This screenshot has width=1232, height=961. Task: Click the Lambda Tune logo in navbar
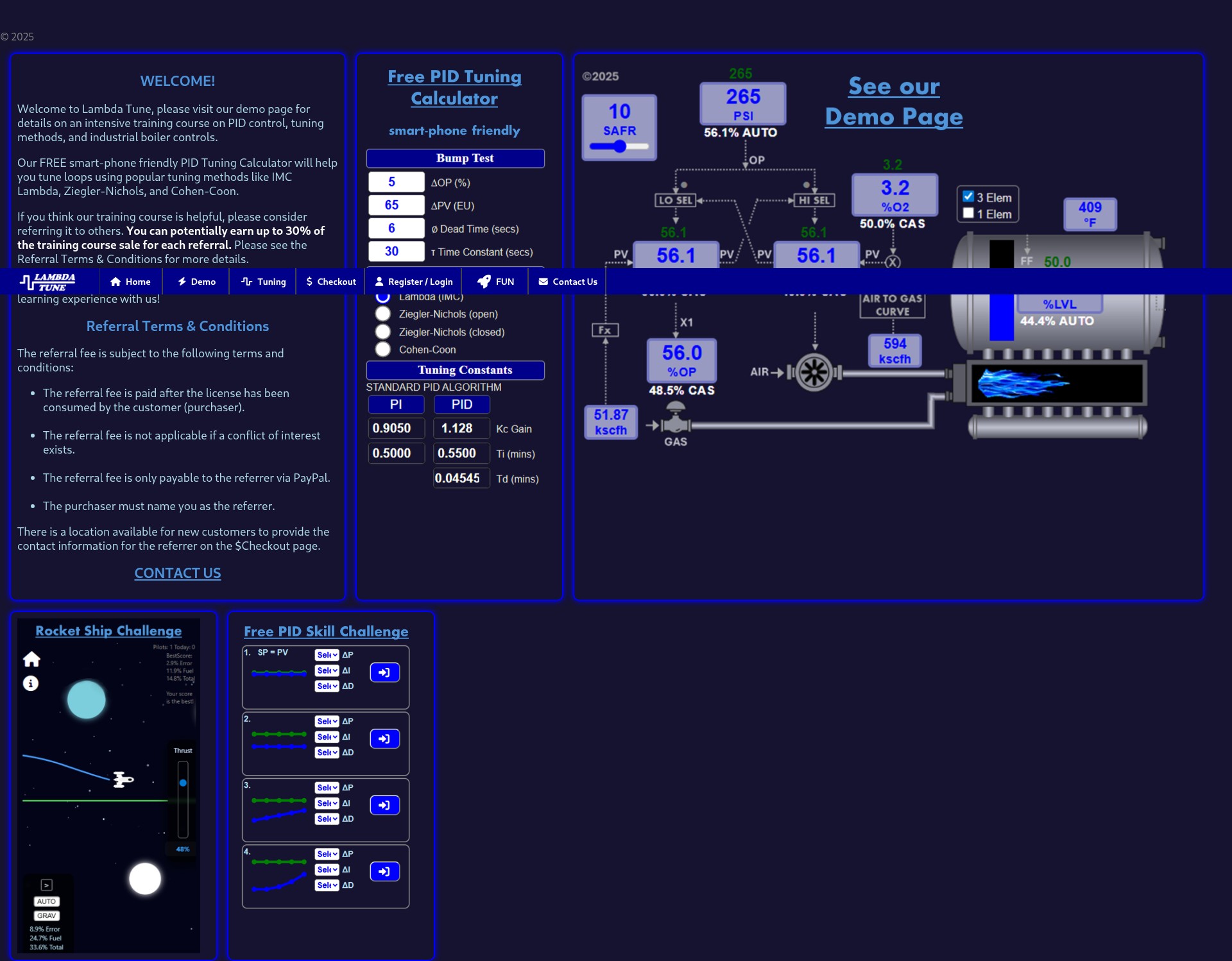47,282
